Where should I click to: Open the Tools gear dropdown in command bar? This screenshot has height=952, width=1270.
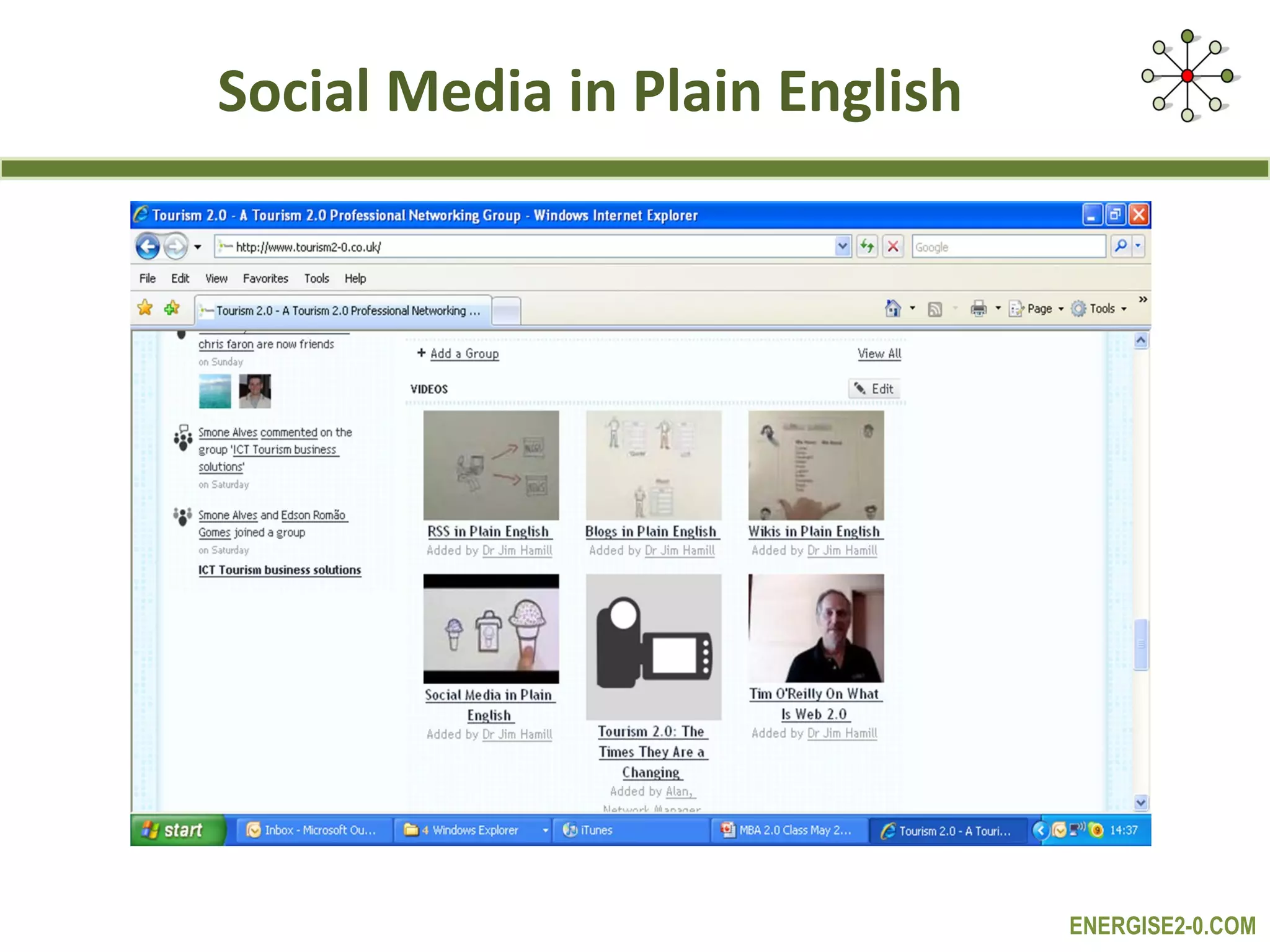tap(1099, 309)
